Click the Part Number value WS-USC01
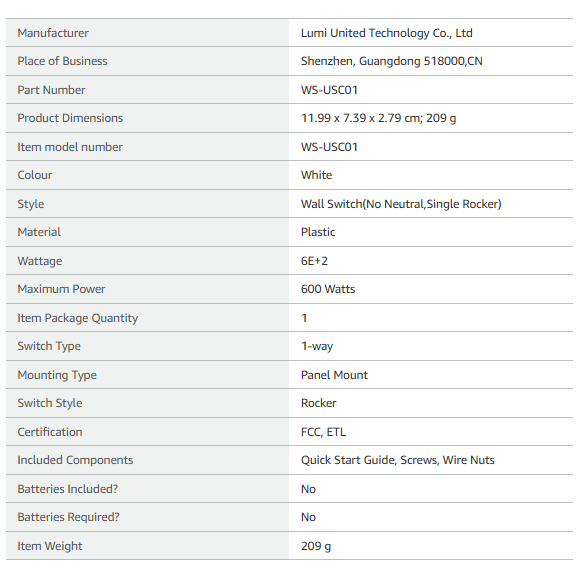 pos(329,90)
